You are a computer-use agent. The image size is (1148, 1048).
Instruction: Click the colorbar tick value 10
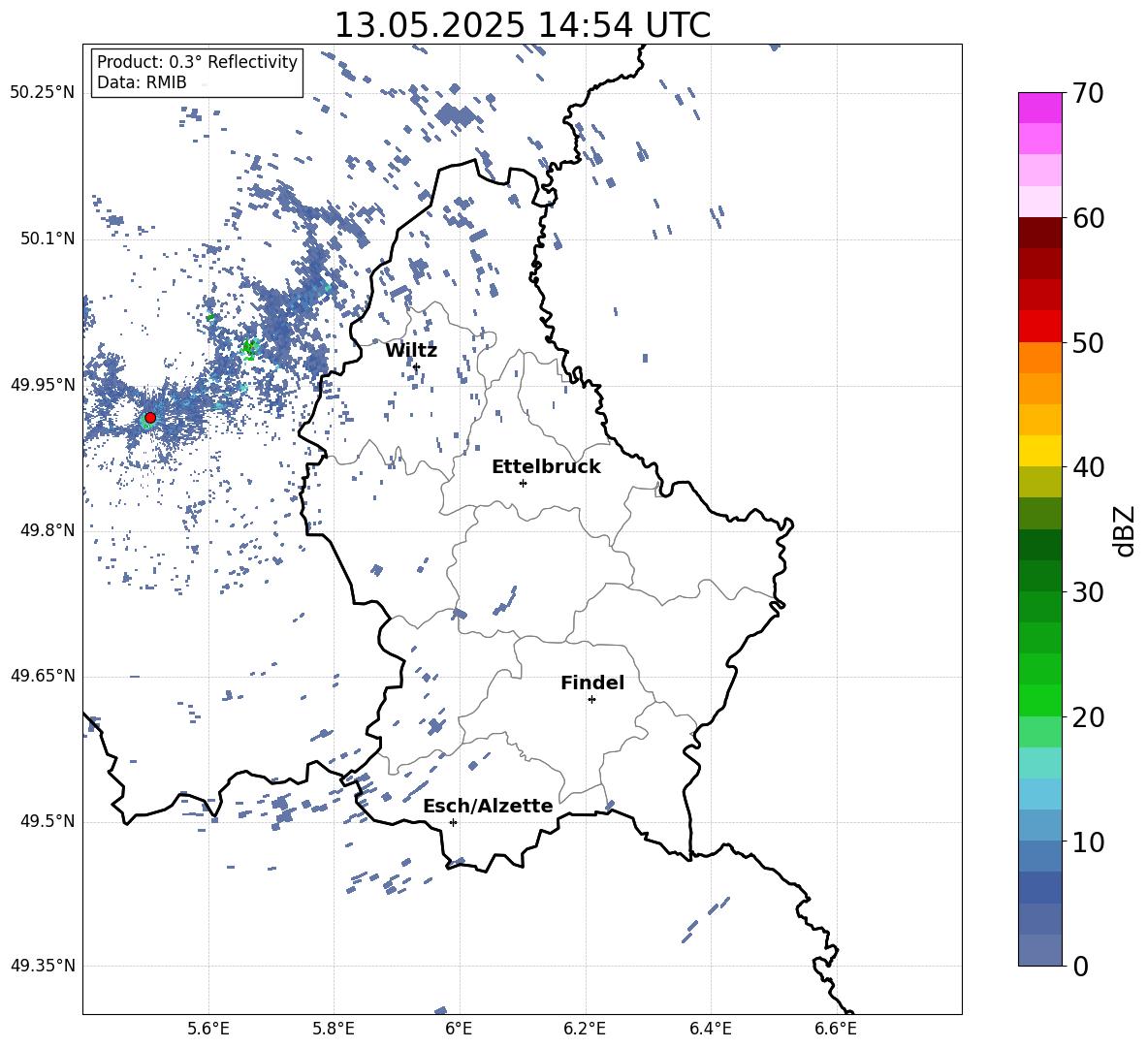tap(1088, 842)
